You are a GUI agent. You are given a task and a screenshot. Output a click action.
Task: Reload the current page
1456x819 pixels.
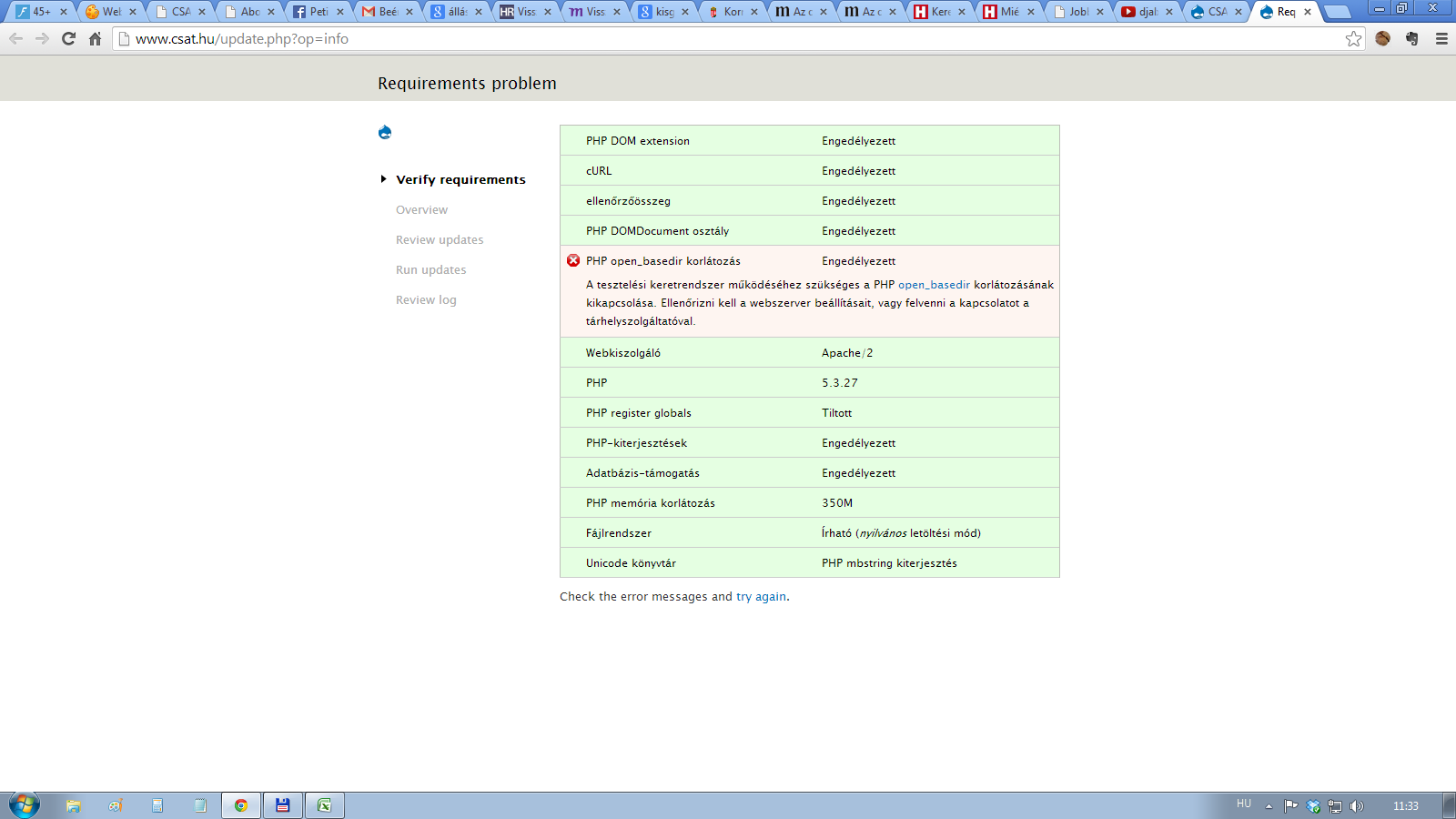(x=68, y=39)
